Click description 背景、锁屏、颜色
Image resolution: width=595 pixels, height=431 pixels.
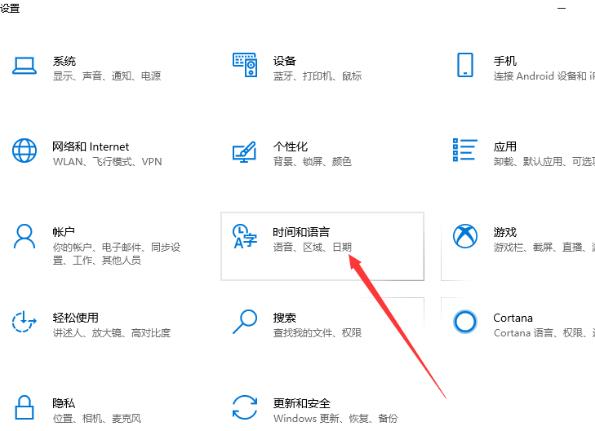pos(312,162)
